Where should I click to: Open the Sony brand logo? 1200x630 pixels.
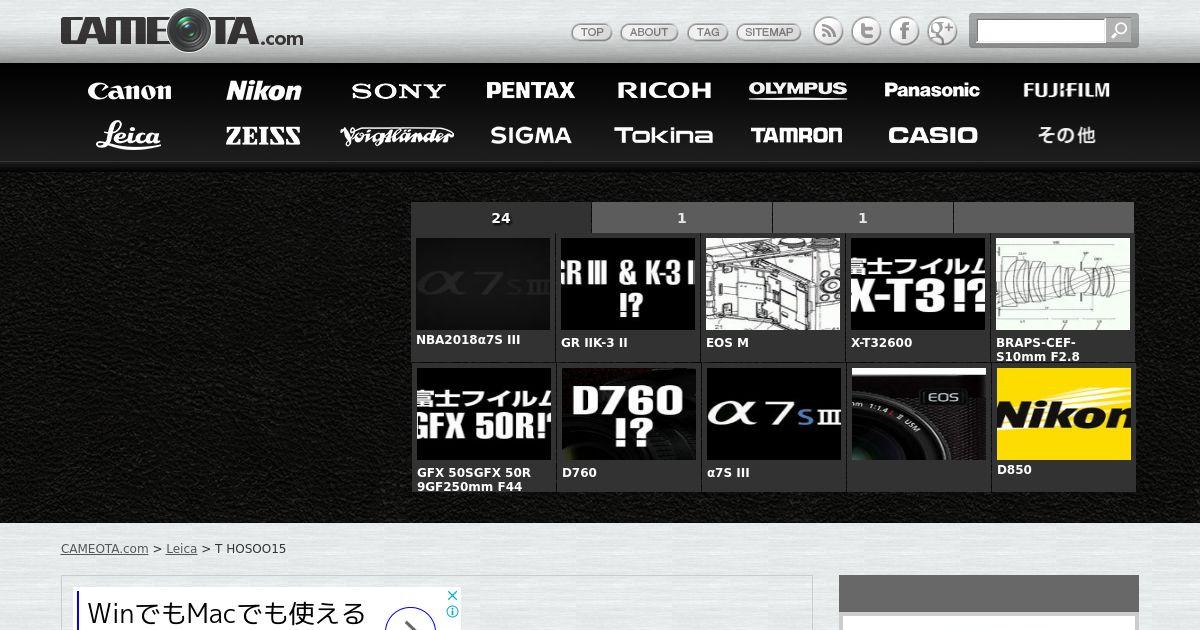tap(398, 91)
